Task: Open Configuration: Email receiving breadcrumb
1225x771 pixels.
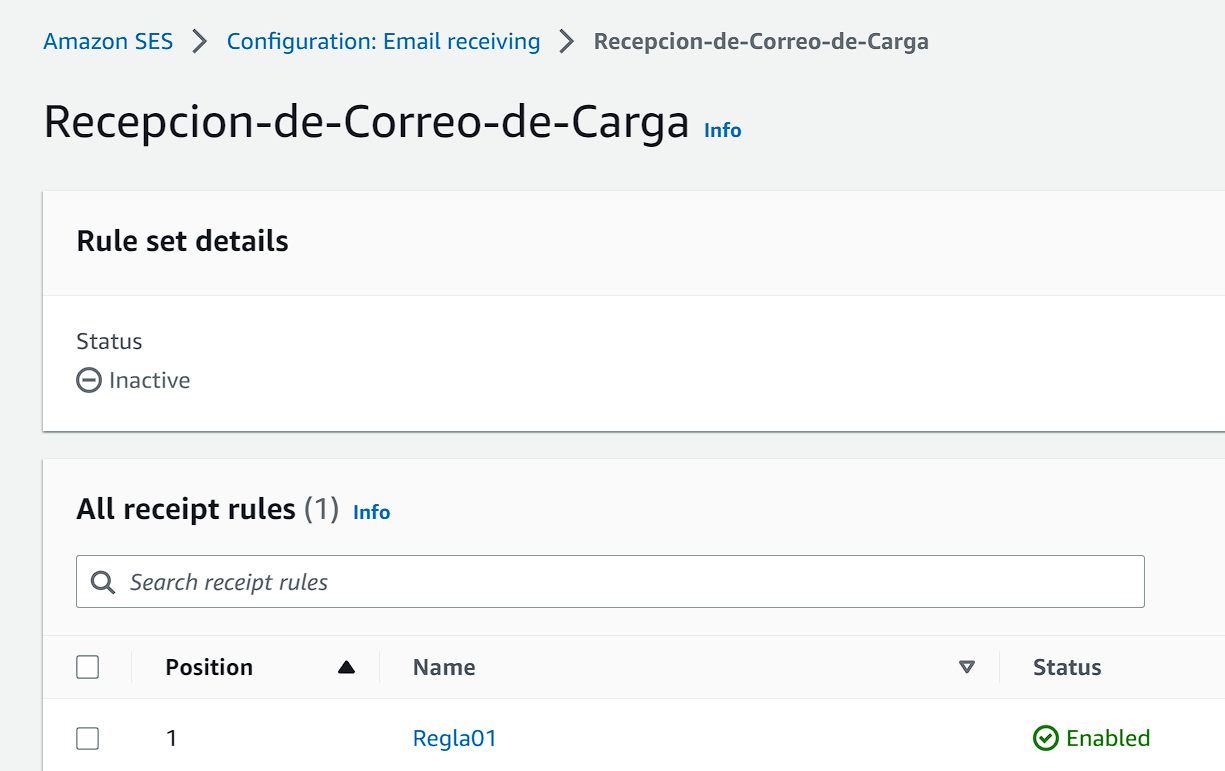Action: pyautogui.click(x=383, y=42)
